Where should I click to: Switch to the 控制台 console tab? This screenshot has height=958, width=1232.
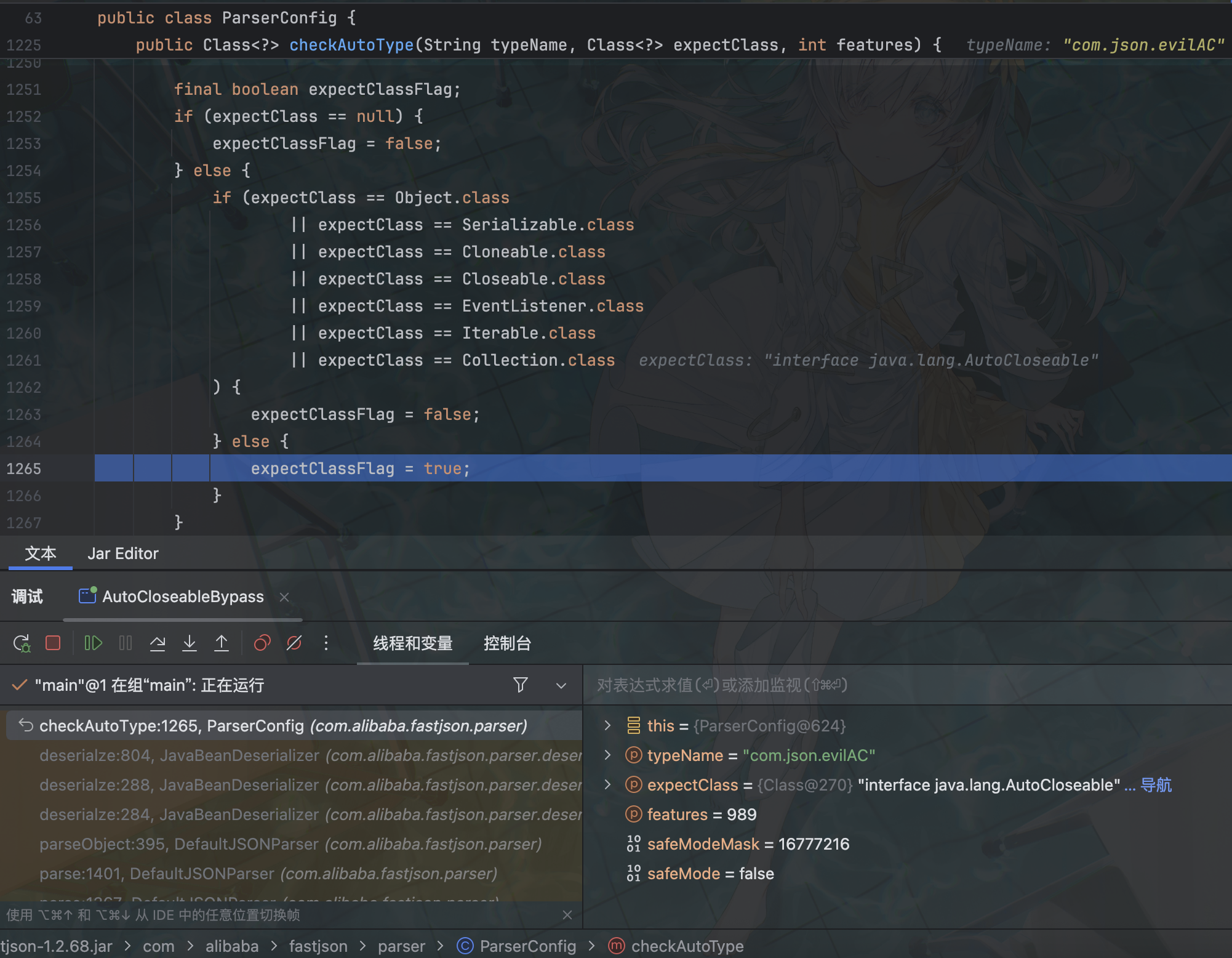tap(507, 643)
